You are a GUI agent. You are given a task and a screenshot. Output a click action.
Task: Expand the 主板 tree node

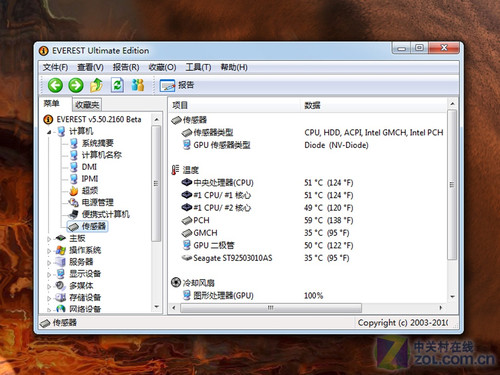click(x=49, y=239)
